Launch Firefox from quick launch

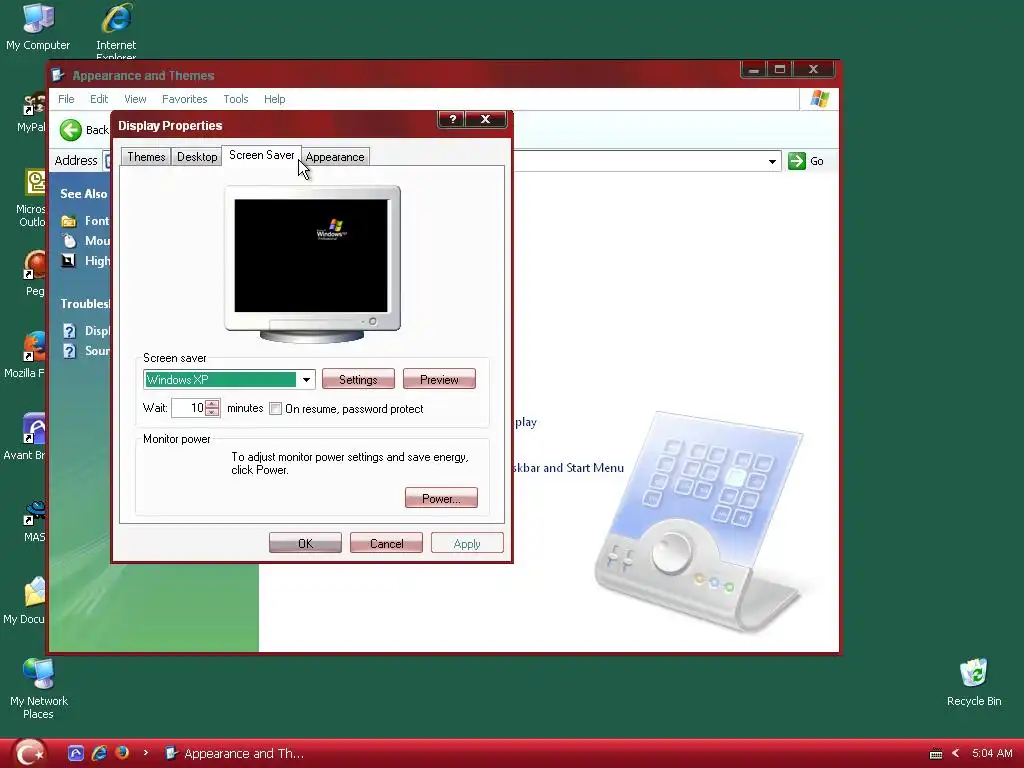pos(122,753)
